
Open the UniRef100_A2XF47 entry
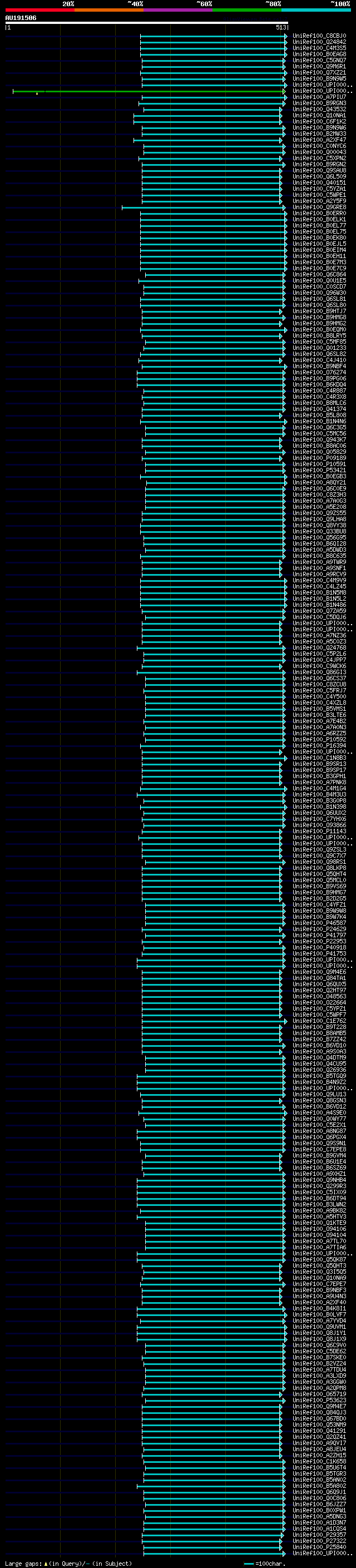coord(319,140)
